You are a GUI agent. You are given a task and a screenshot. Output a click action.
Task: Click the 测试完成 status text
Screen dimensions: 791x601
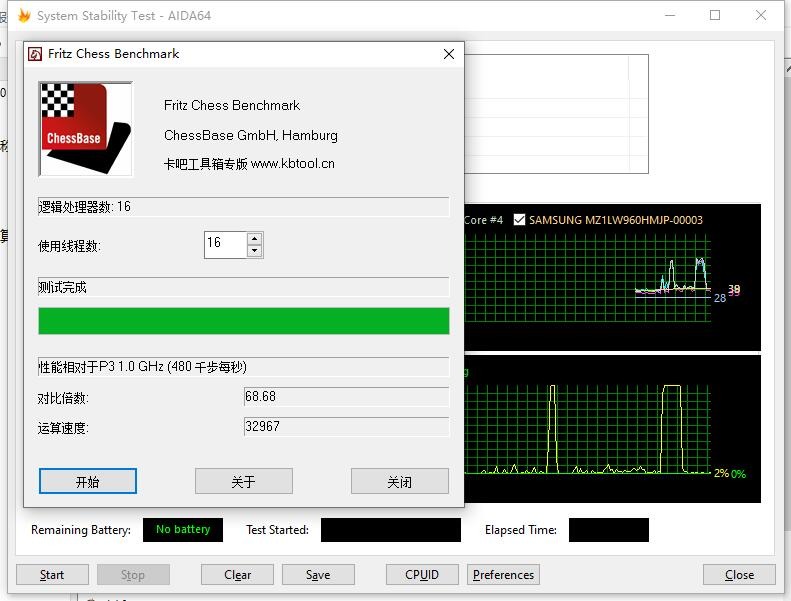click(x=63, y=287)
